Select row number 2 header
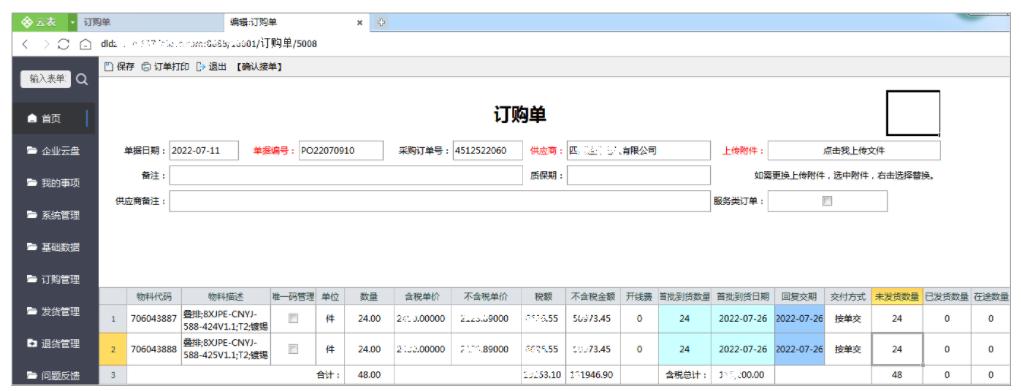1021x391 pixels. [x=113, y=349]
